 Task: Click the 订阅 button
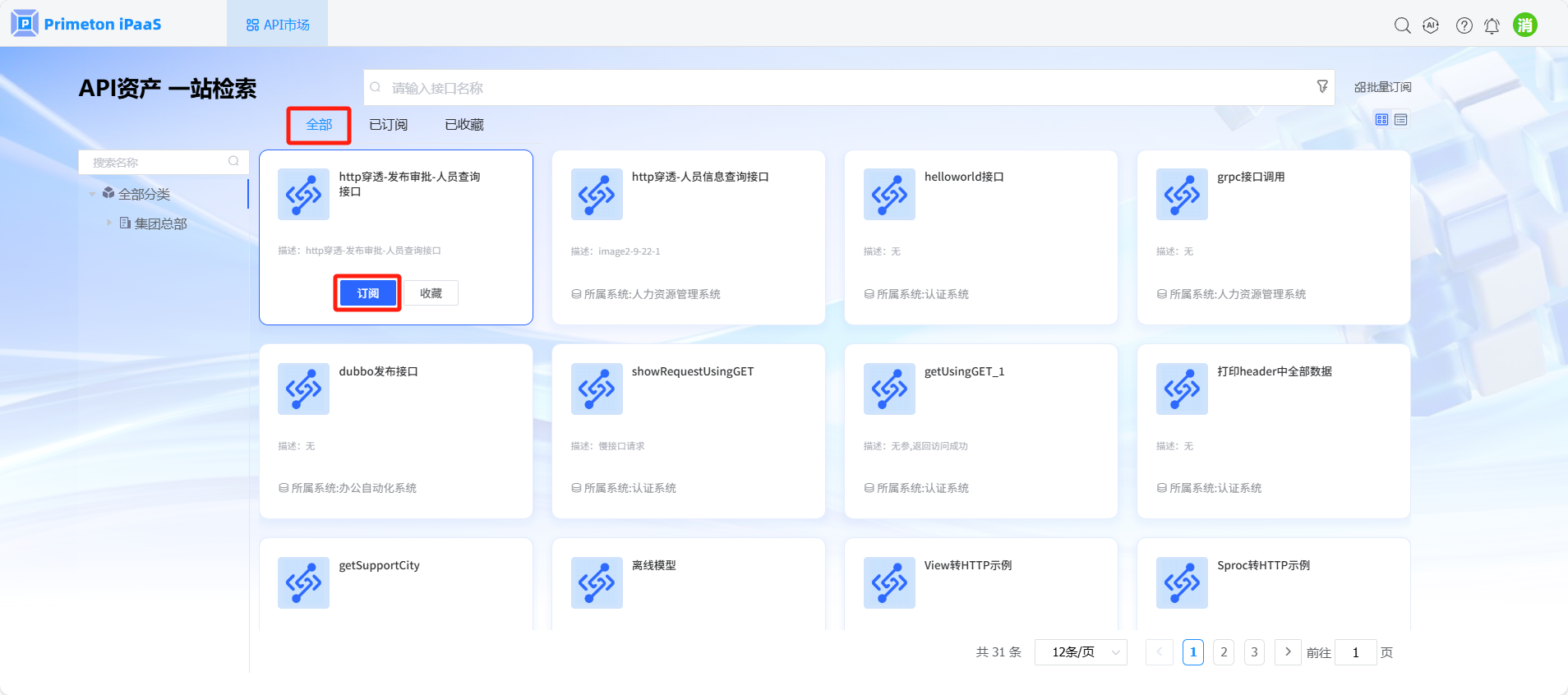[x=367, y=293]
